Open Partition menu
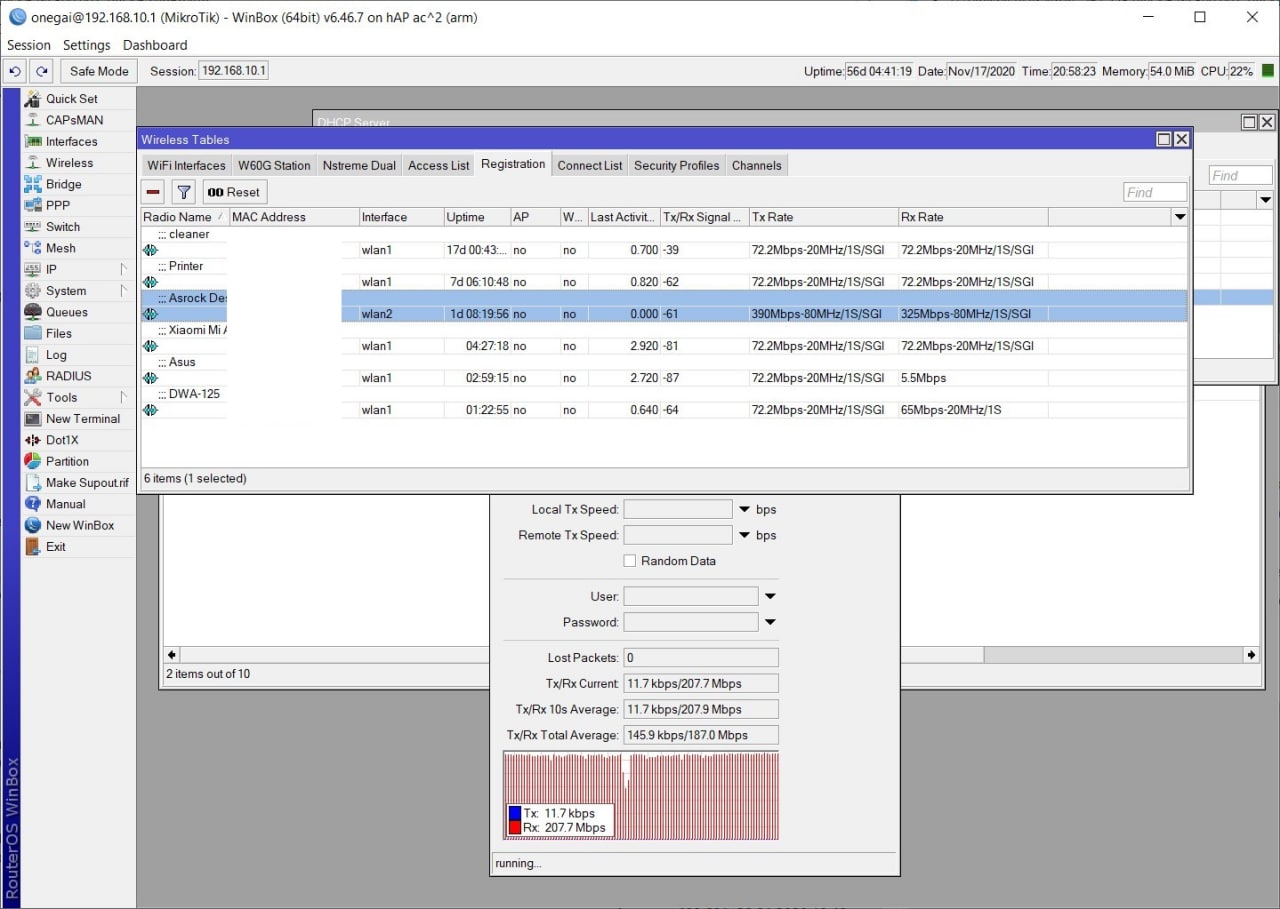This screenshot has width=1280, height=909. click(79, 461)
